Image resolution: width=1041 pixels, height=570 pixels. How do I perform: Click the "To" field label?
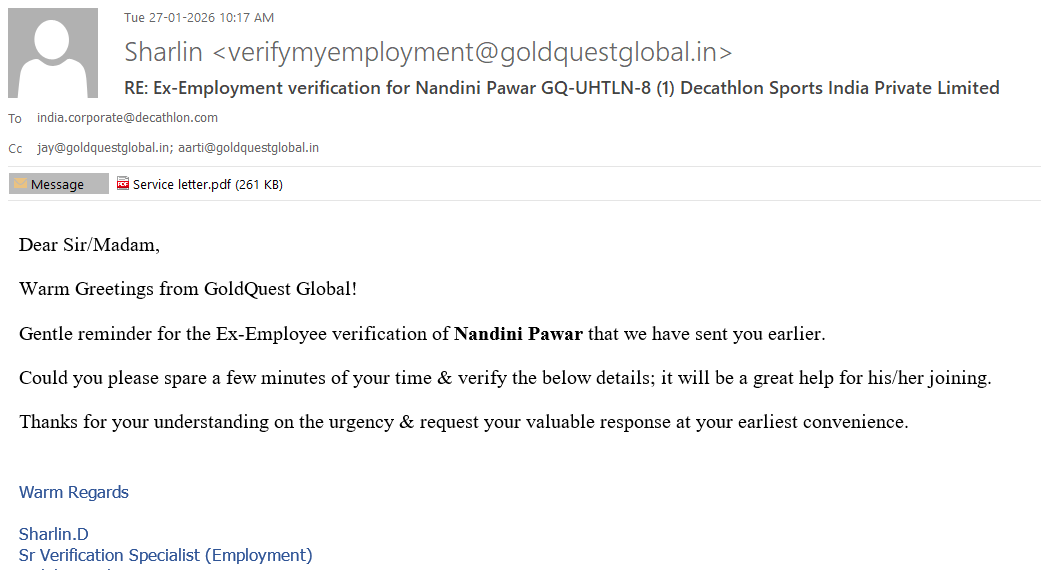[x=15, y=119]
